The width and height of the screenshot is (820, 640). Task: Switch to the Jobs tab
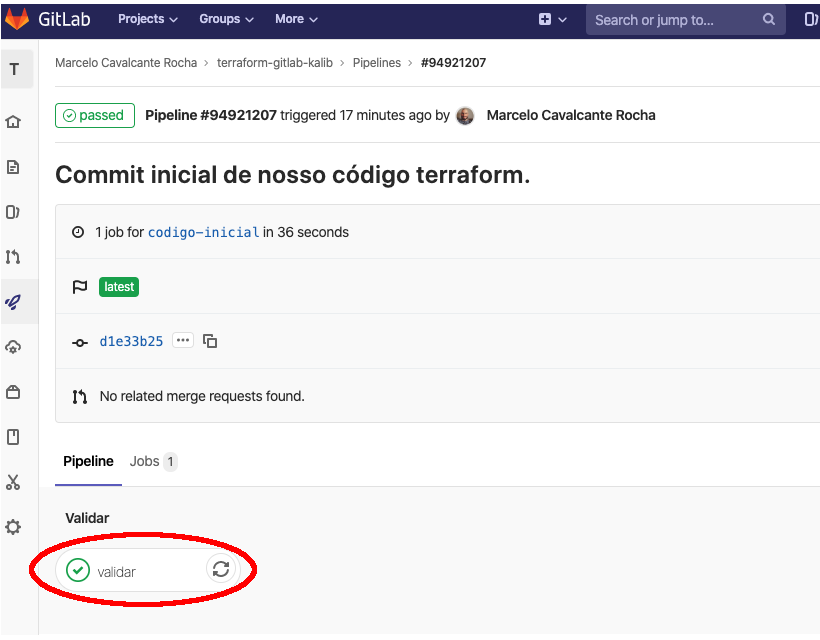coord(146,461)
